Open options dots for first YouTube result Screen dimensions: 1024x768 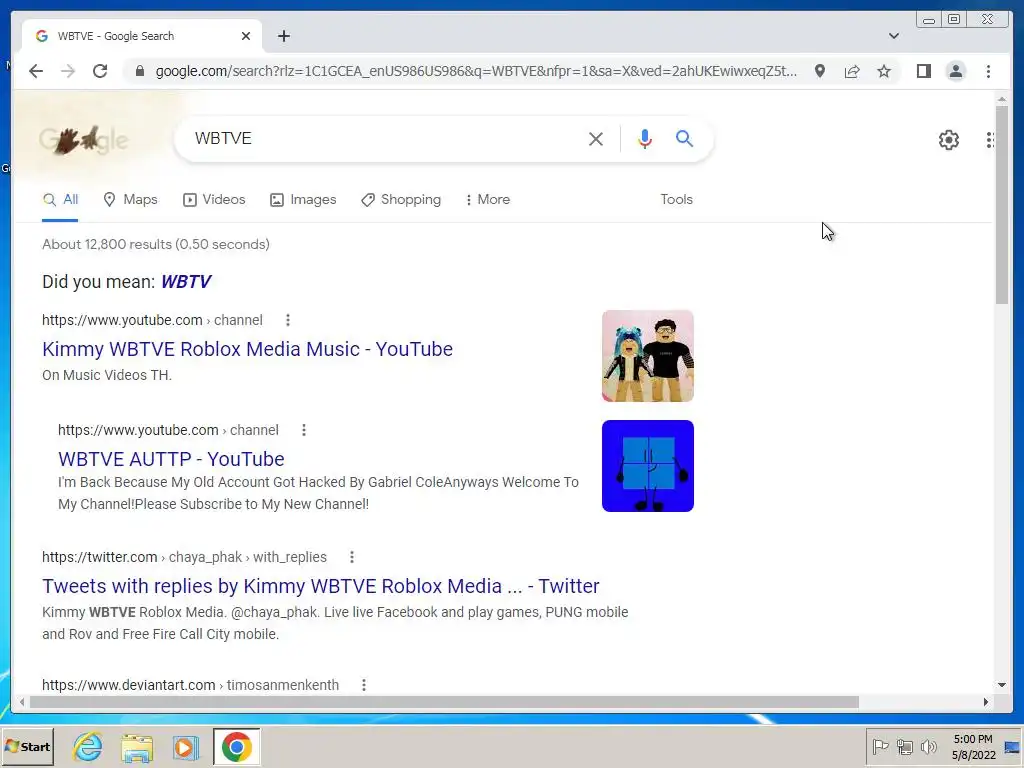[288, 320]
